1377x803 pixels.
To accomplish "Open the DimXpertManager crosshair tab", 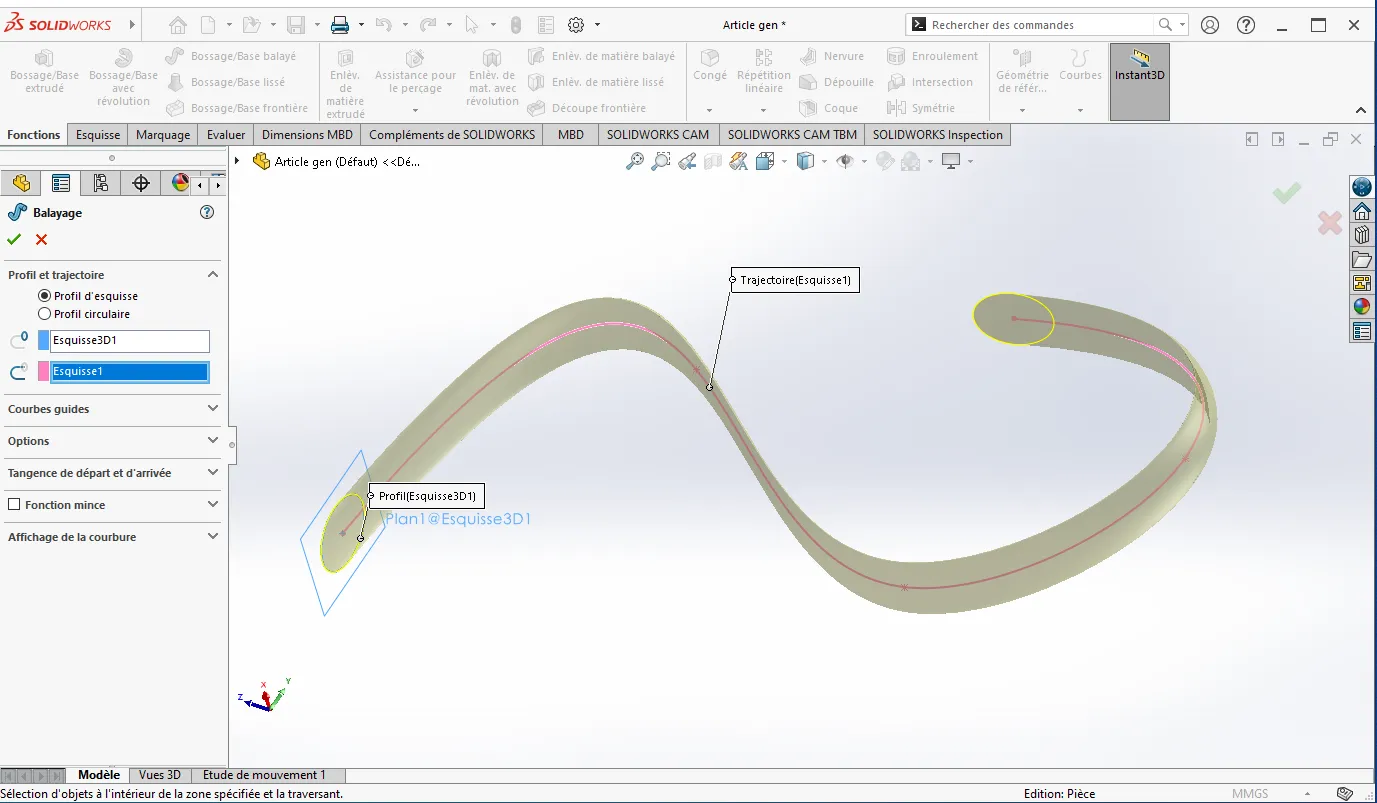I will pos(141,183).
